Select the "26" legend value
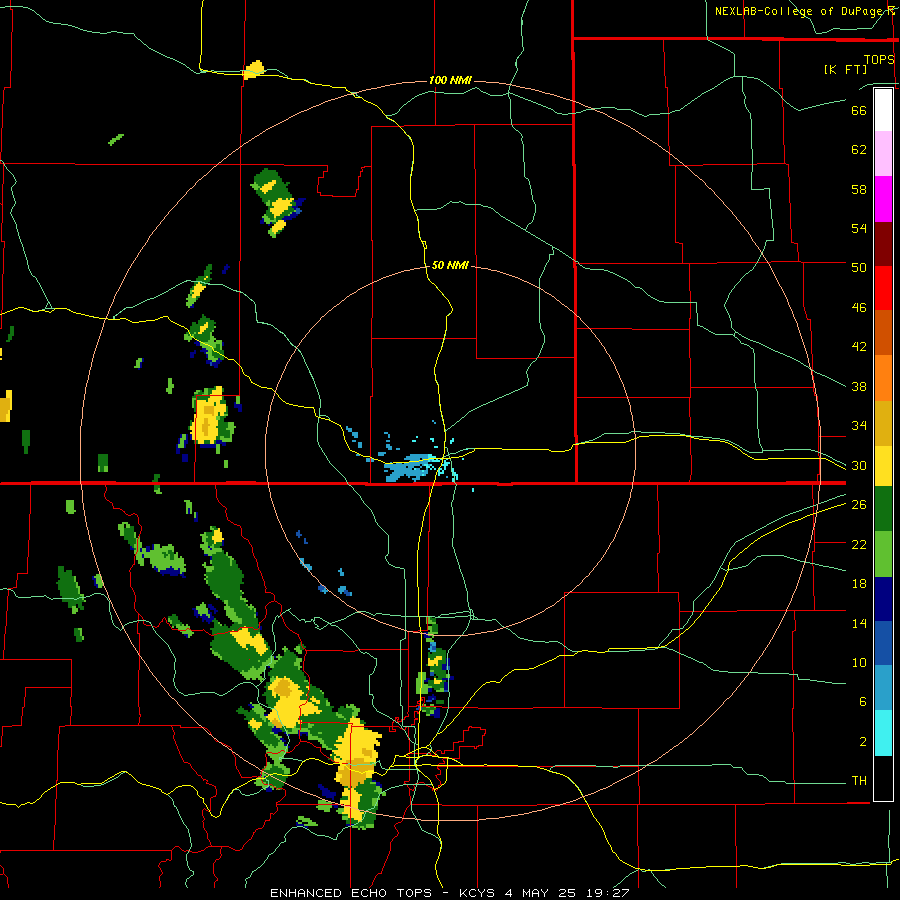 tap(859, 505)
